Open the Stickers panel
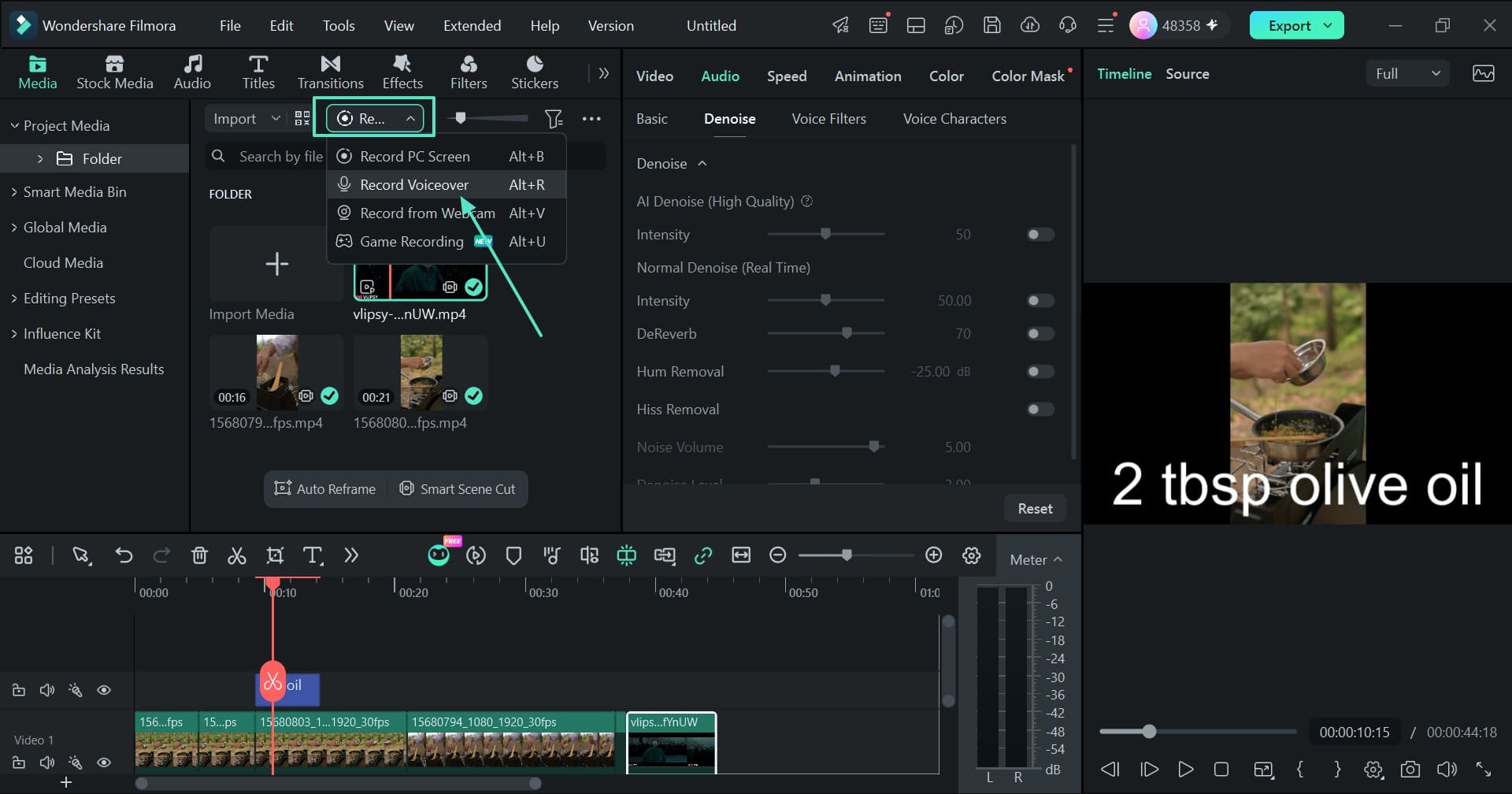This screenshot has width=1512, height=794. [x=535, y=72]
